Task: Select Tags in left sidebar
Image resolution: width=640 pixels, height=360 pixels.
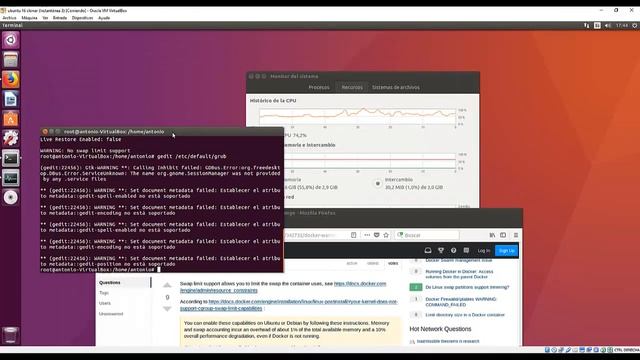Action: [x=104, y=293]
